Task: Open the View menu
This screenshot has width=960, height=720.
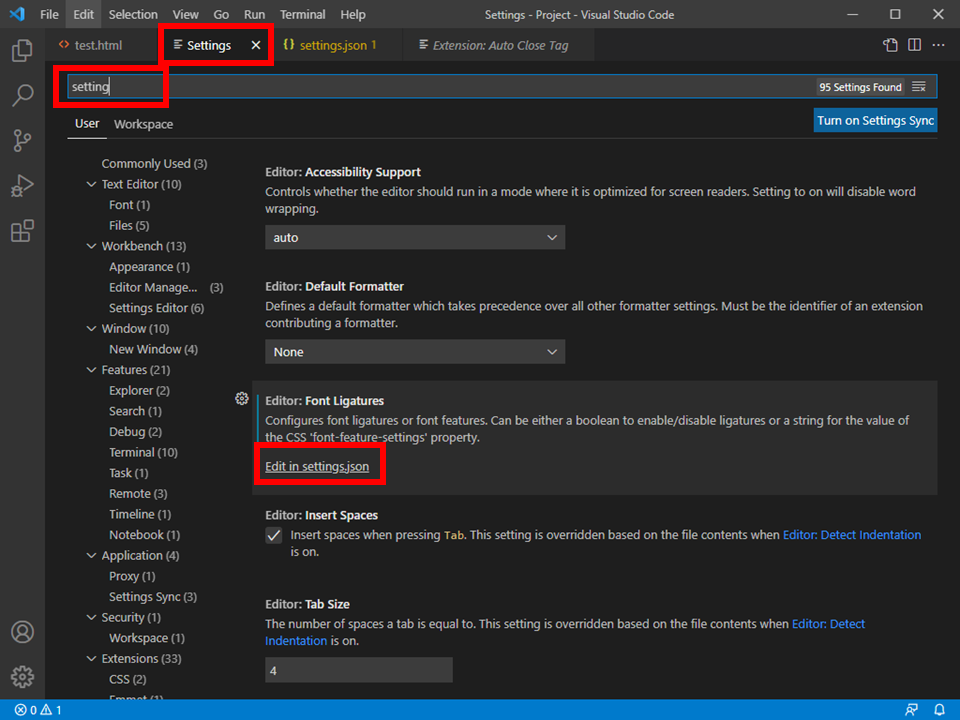Action: (x=185, y=14)
